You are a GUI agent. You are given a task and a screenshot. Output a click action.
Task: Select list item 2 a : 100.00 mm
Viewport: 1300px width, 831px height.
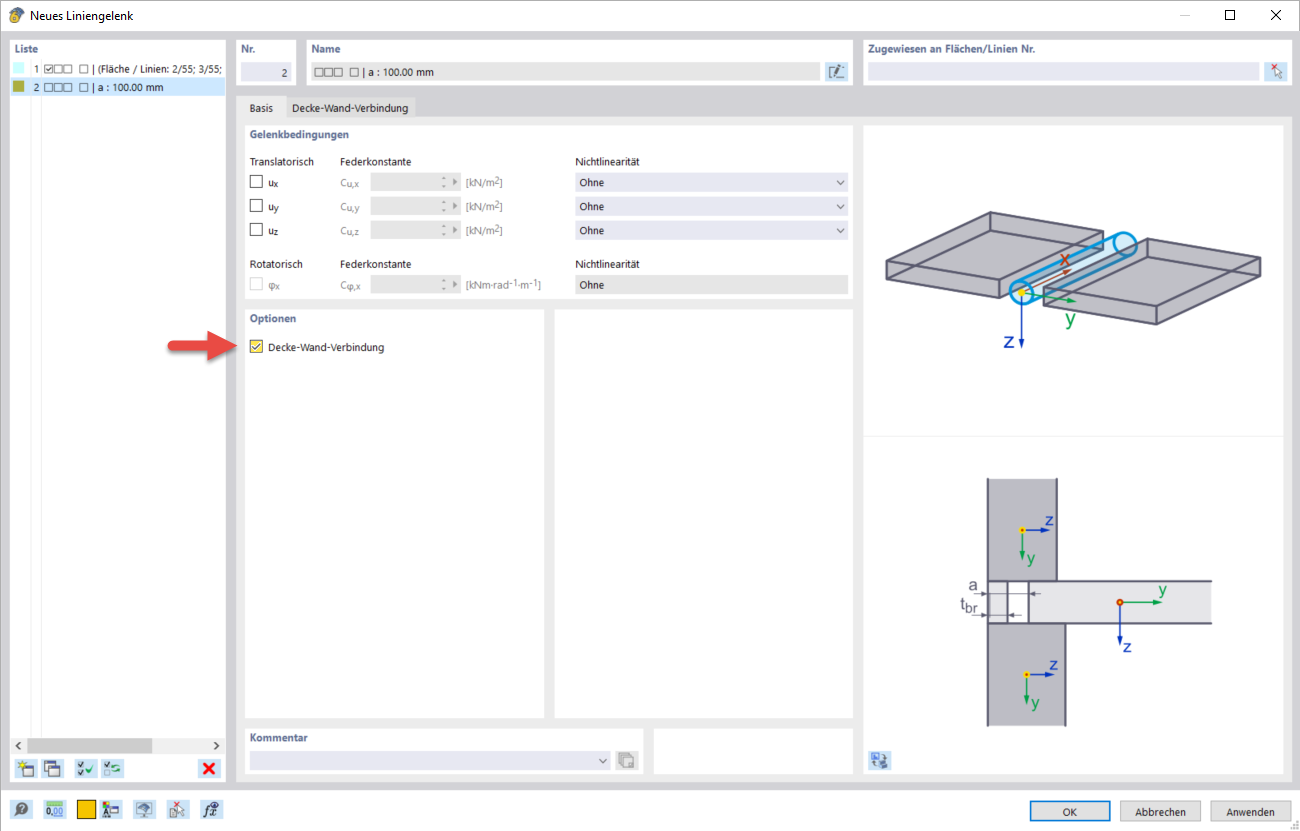pos(118,87)
